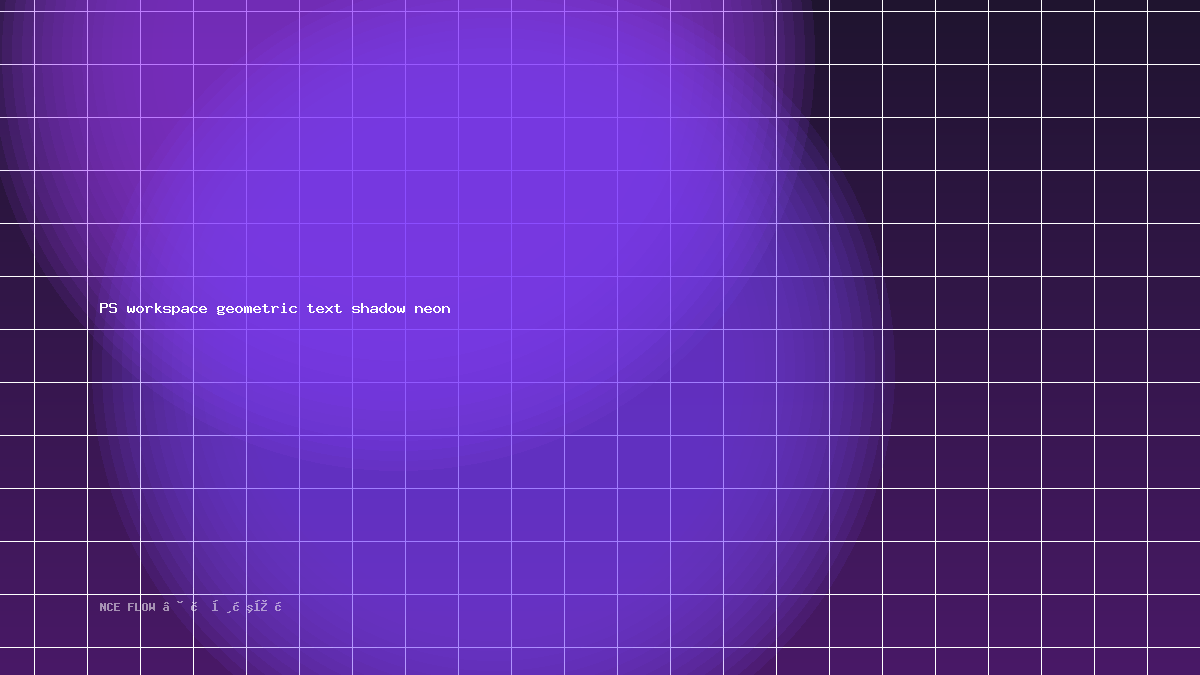1200x675 pixels.
Task: Click the faint 'NCE FLOW' caption text
Action: pyautogui.click(x=128, y=607)
